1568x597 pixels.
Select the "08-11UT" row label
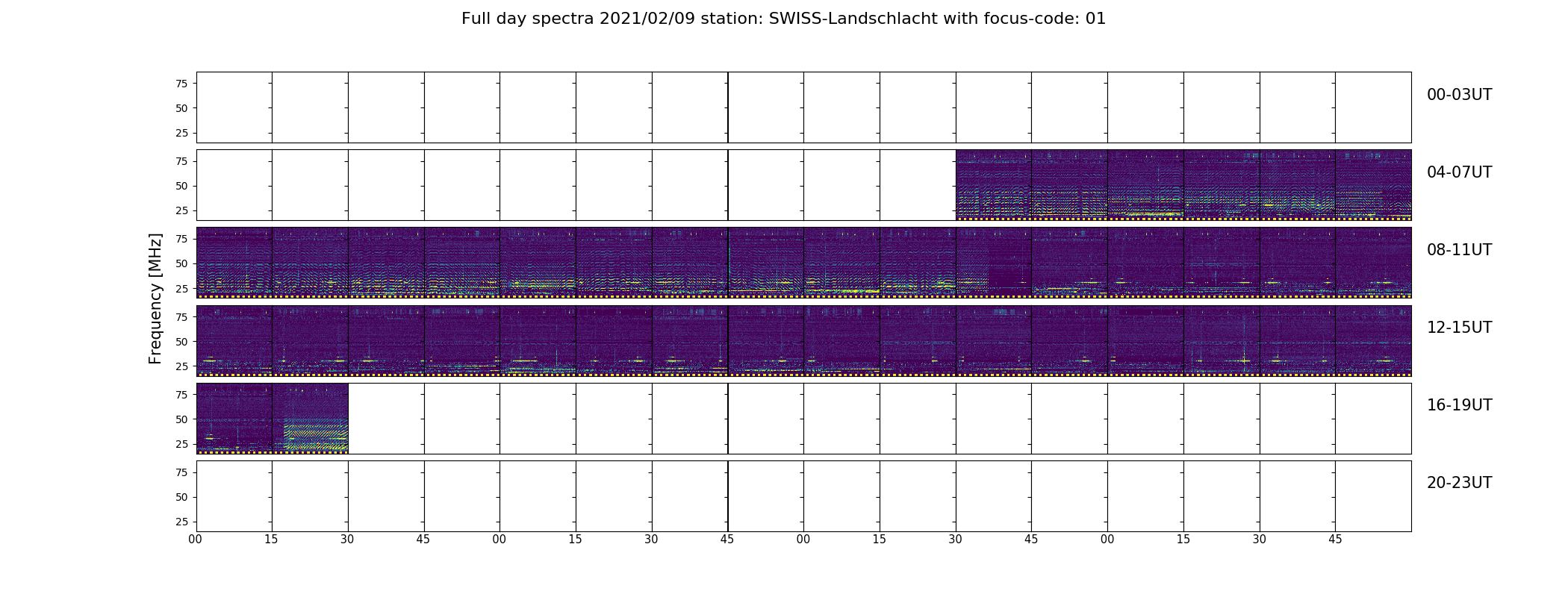click(1459, 250)
